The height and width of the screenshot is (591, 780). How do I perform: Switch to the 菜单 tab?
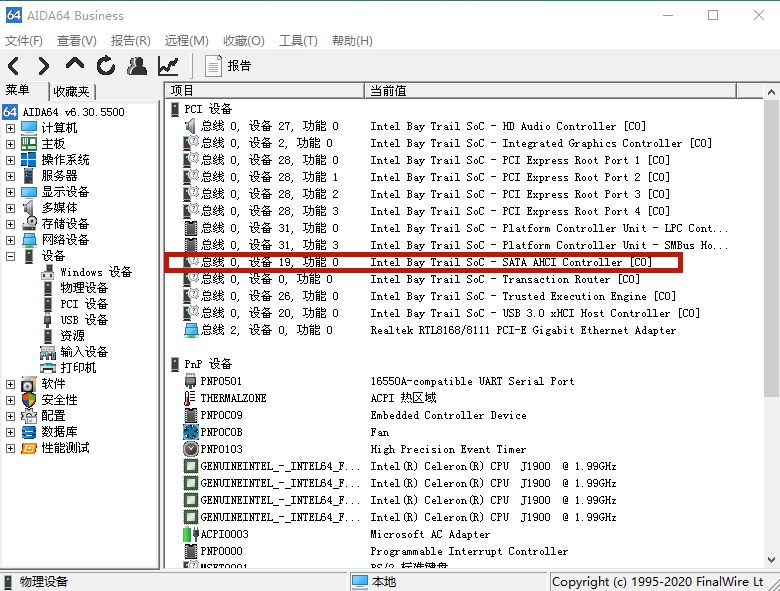pyautogui.click(x=18, y=90)
